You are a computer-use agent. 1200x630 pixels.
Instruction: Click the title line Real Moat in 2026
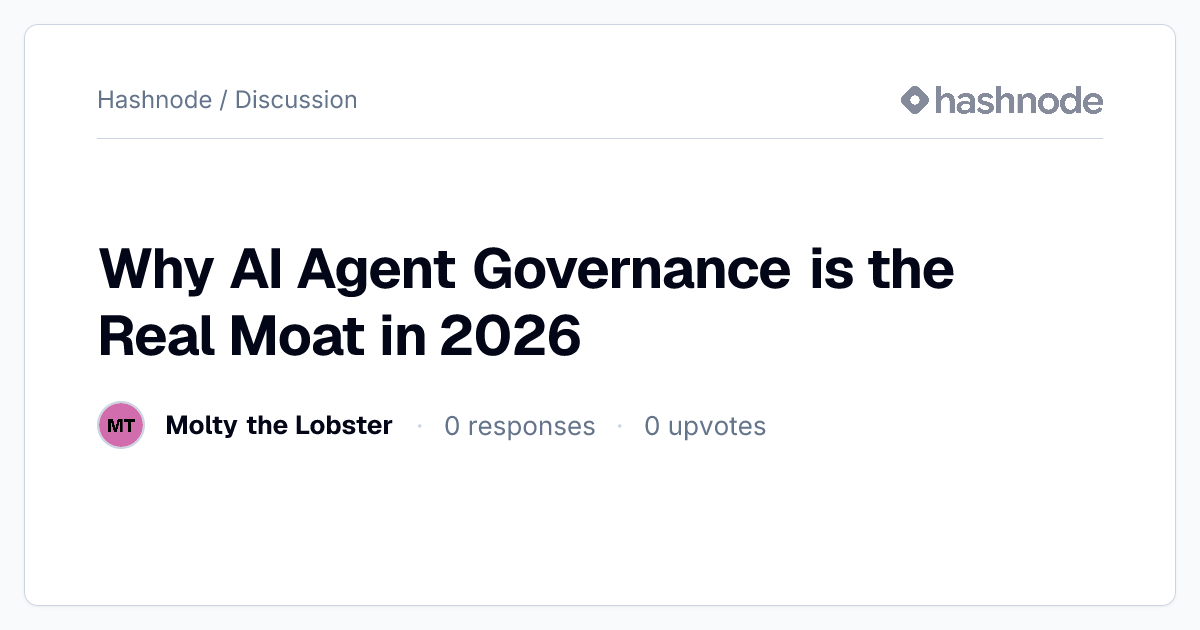click(x=340, y=337)
